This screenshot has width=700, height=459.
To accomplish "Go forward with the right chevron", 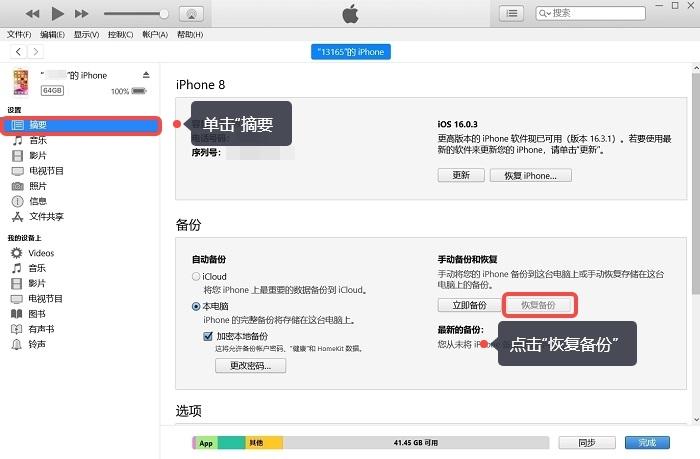I will click(x=35, y=52).
